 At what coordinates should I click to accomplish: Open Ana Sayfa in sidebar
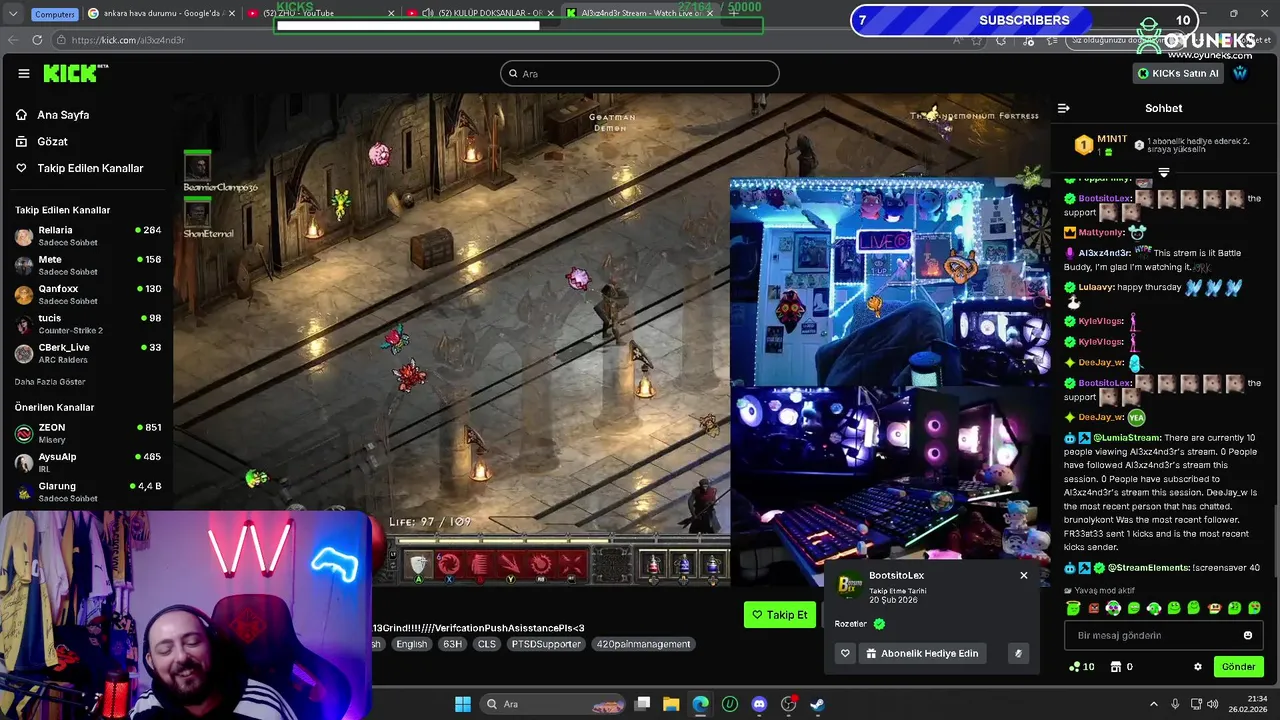click(62, 115)
